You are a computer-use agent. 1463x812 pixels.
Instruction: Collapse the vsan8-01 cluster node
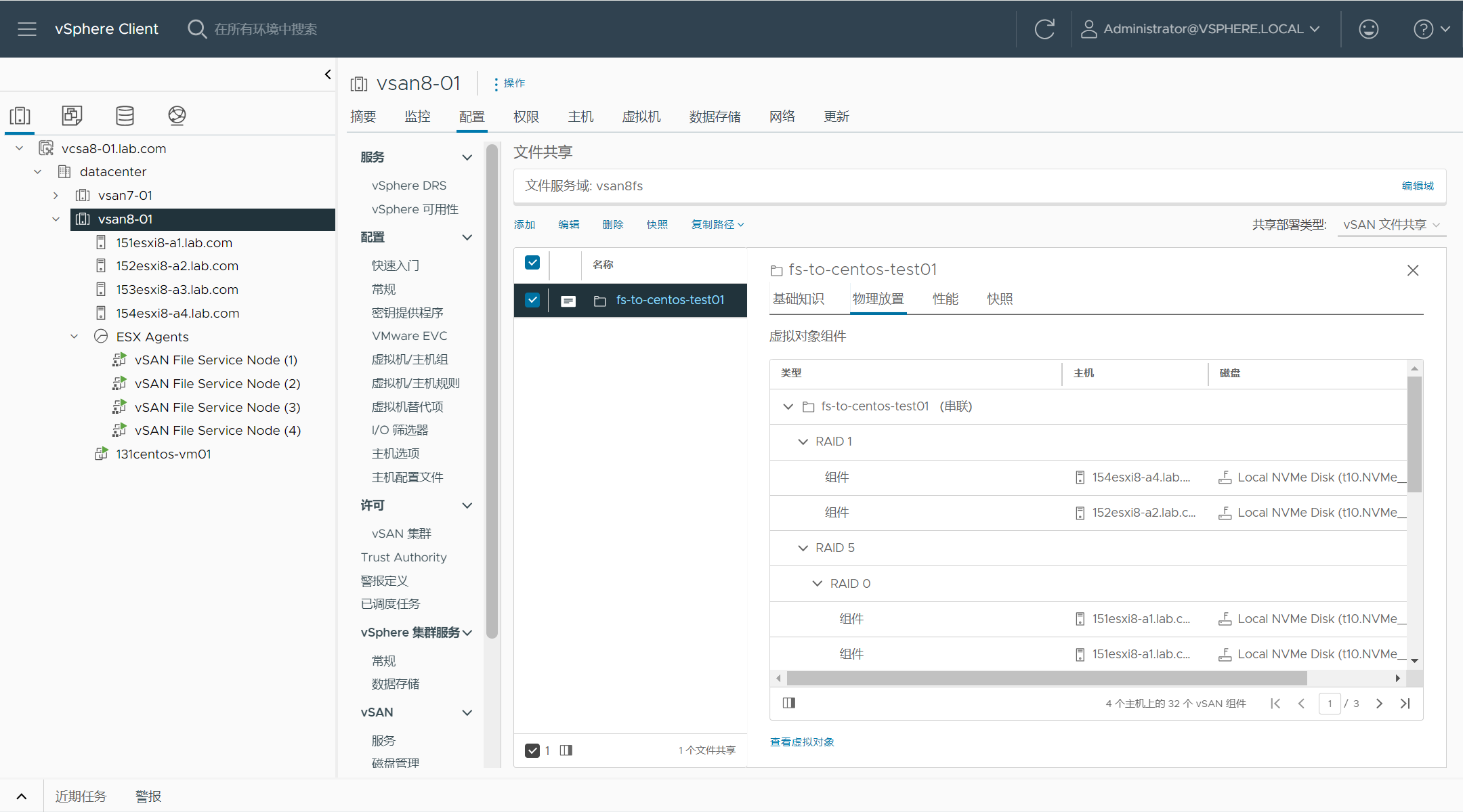56,219
